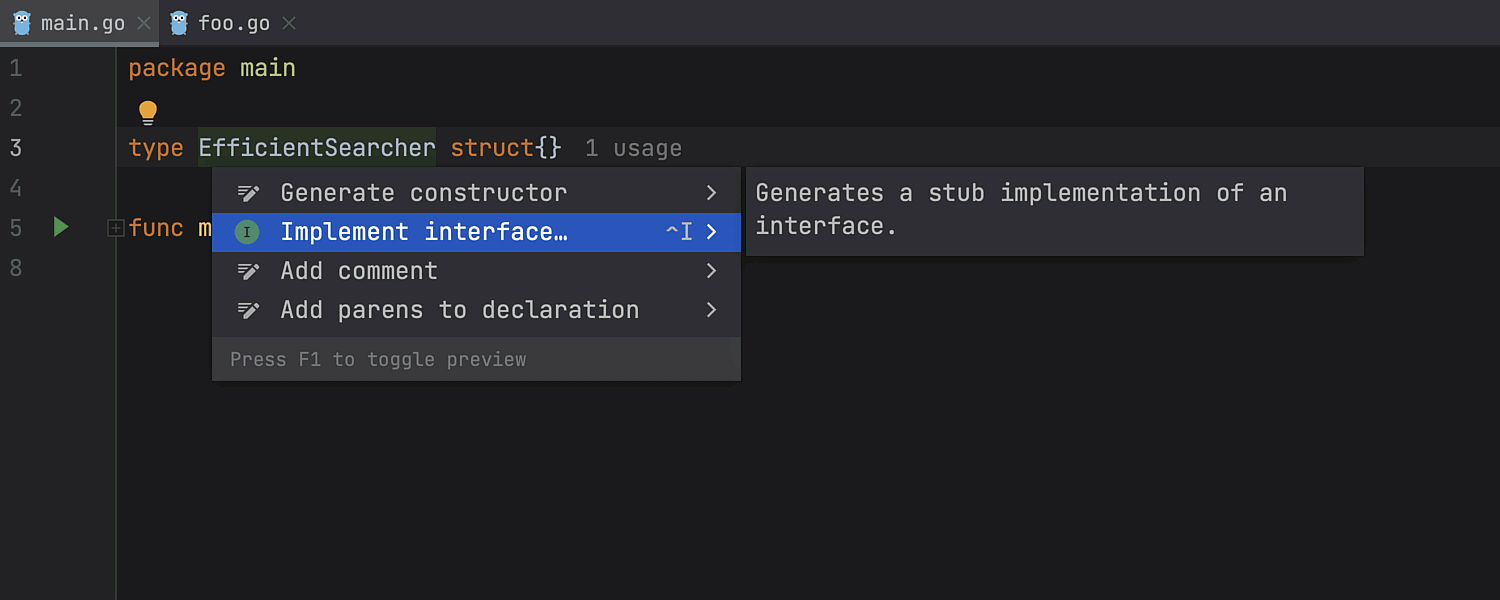
Task: Expand submenu arrow beside Implement interface
Action: click(711, 232)
